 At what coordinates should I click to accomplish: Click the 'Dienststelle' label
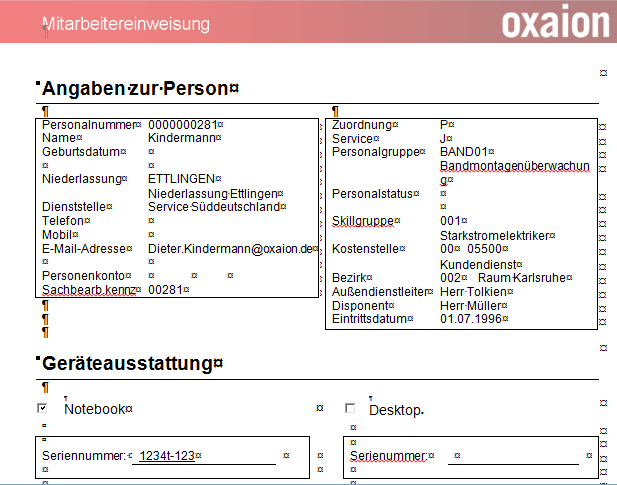coord(74,207)
